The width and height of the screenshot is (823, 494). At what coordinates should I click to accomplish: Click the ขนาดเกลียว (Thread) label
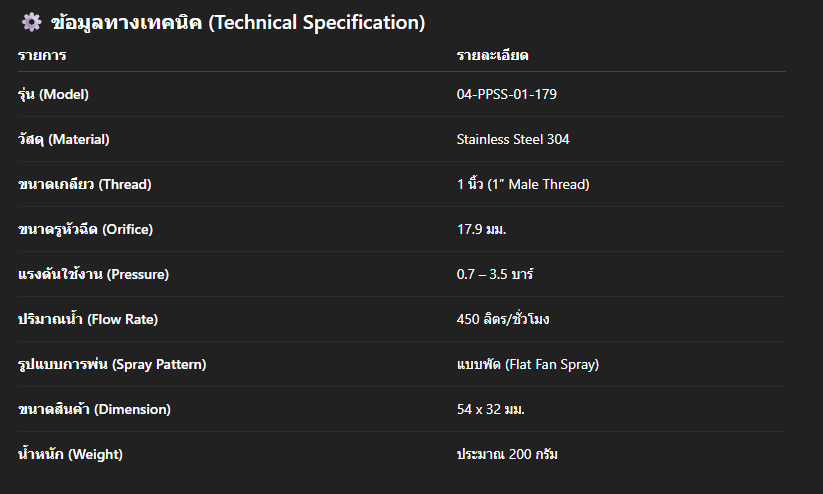(x=85, y=185)
